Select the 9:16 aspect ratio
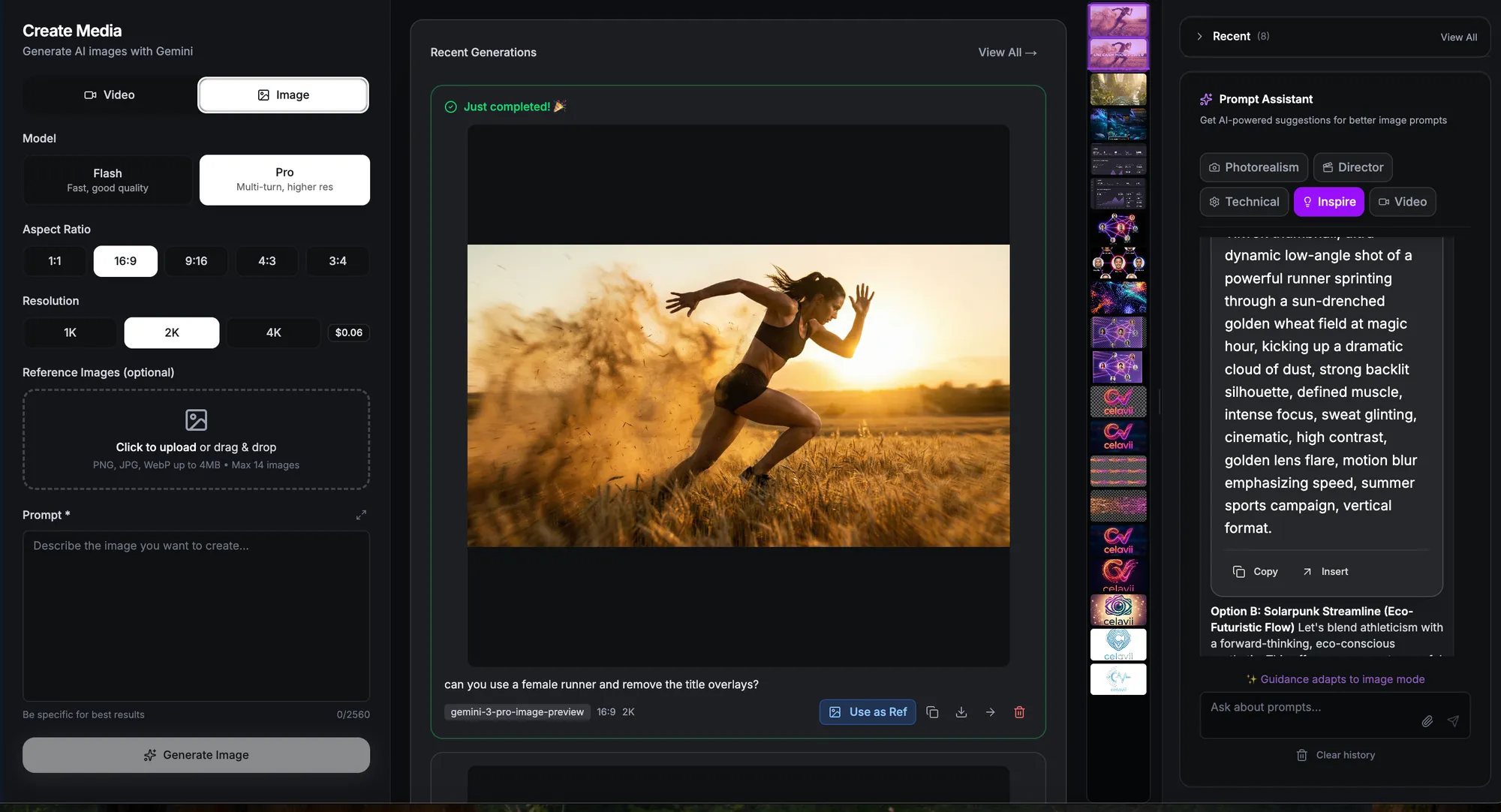Image resolution: width=1501 pixels, height=812 pixels. tap(196, 261)
